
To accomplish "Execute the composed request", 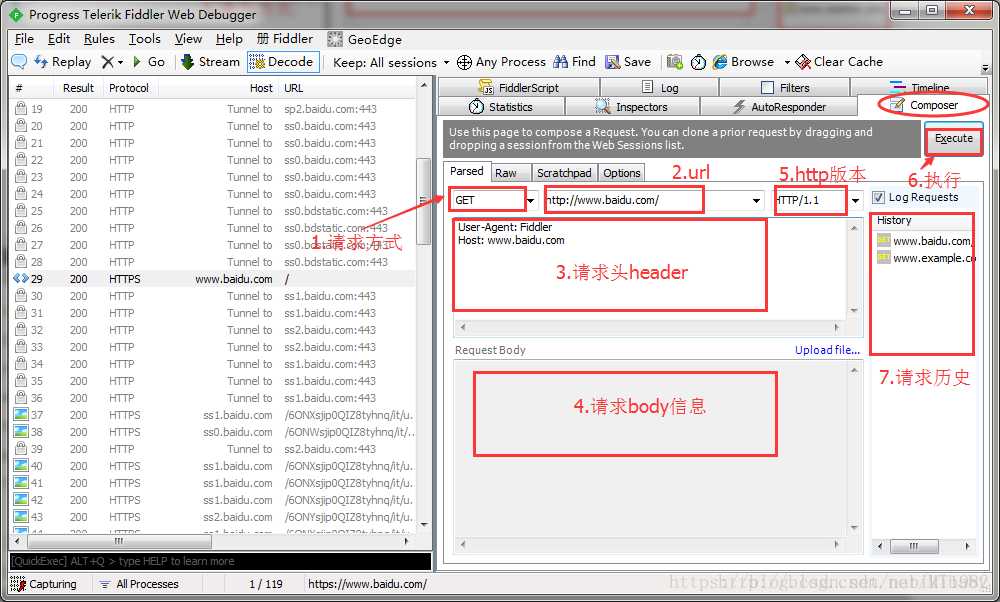I will (x=953, y=138).
